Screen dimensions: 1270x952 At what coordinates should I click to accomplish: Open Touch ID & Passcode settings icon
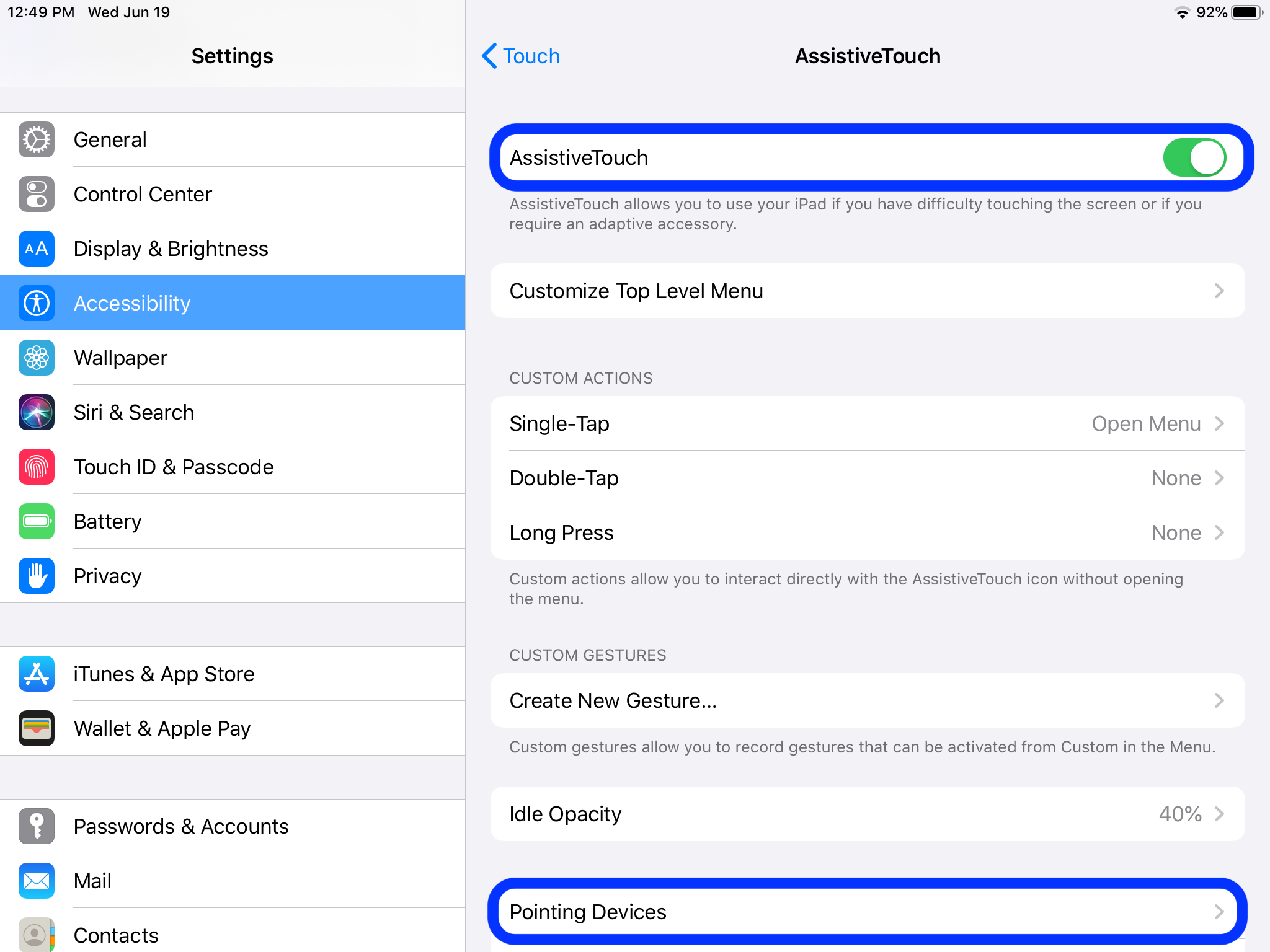37,466
